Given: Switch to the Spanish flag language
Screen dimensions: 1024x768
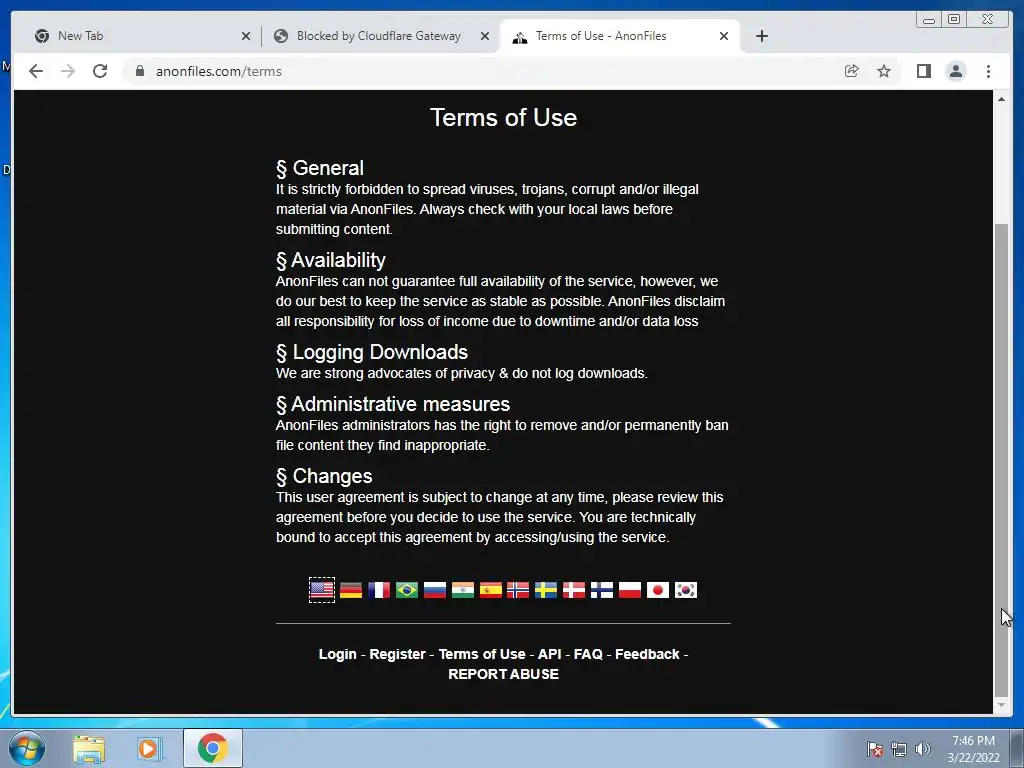Looking at the screenshot, I should point(490,590).
